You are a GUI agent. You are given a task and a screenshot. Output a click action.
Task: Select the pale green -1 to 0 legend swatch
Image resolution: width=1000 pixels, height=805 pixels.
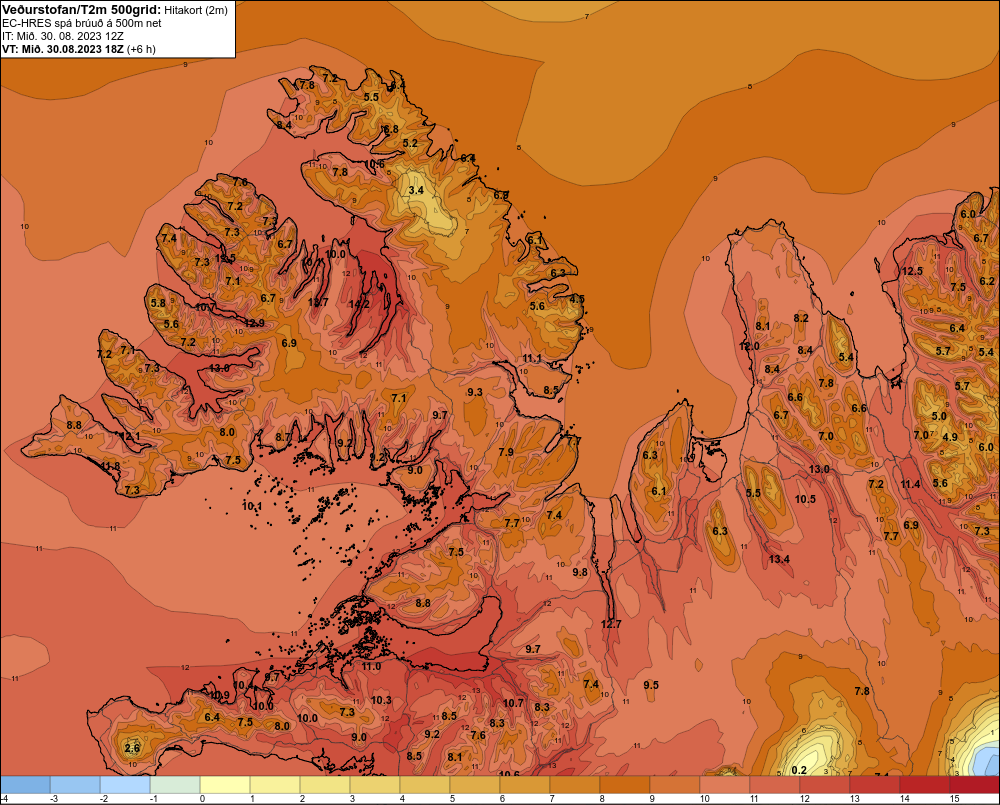tap(175, 785)
